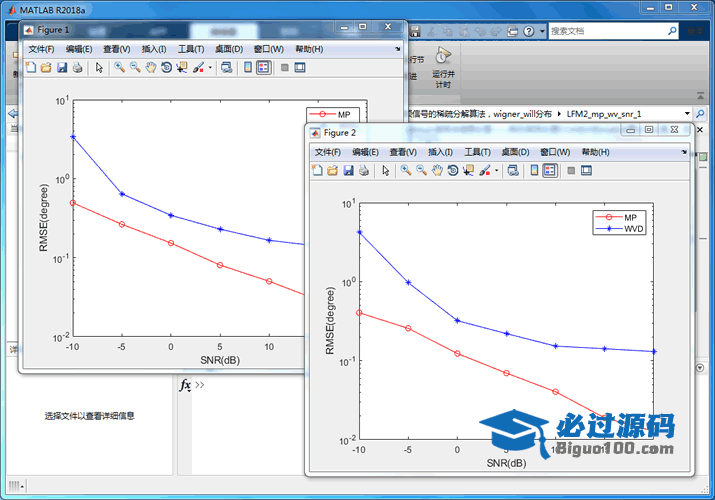Select Rotate 3D tool in Figure 2
Viewport: 715px width, 500px height.
[x=453, y=170]
